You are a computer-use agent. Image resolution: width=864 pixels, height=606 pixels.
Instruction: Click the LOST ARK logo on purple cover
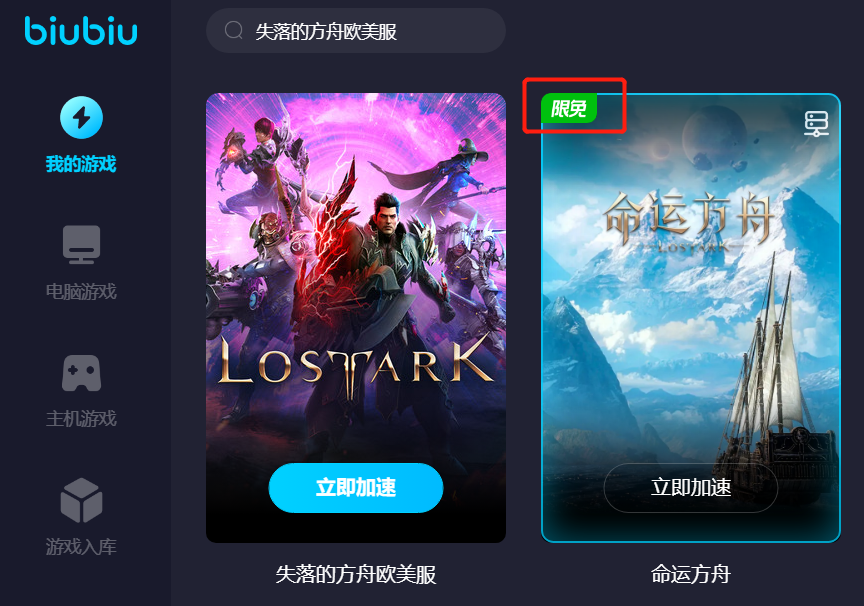(356, 364)
